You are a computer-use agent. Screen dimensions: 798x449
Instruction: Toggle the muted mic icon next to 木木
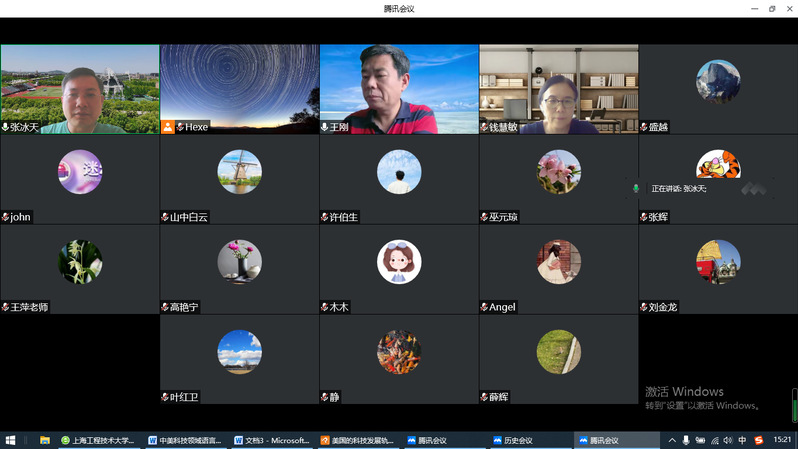click(x=325, y=307)
